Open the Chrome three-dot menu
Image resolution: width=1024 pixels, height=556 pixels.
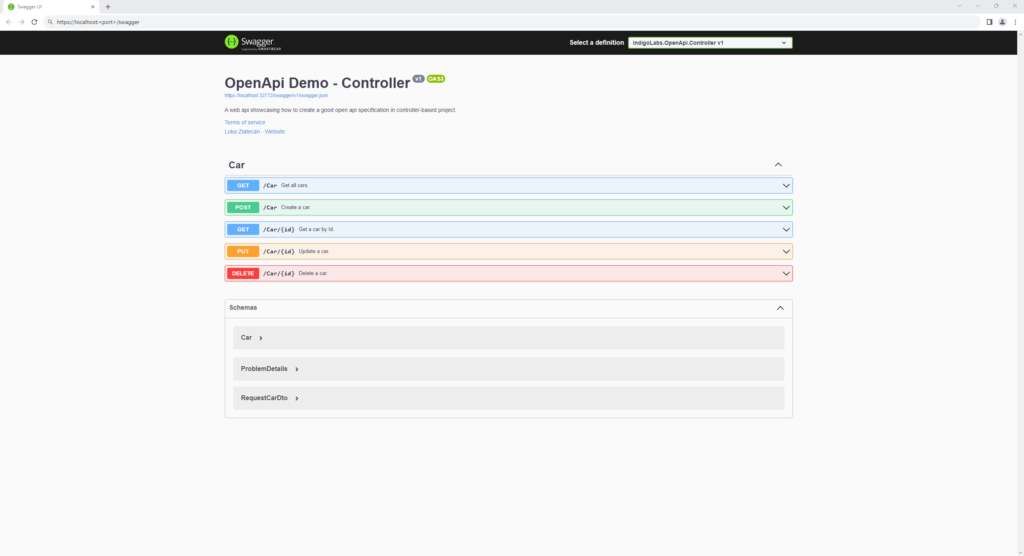click(1015, 21)
